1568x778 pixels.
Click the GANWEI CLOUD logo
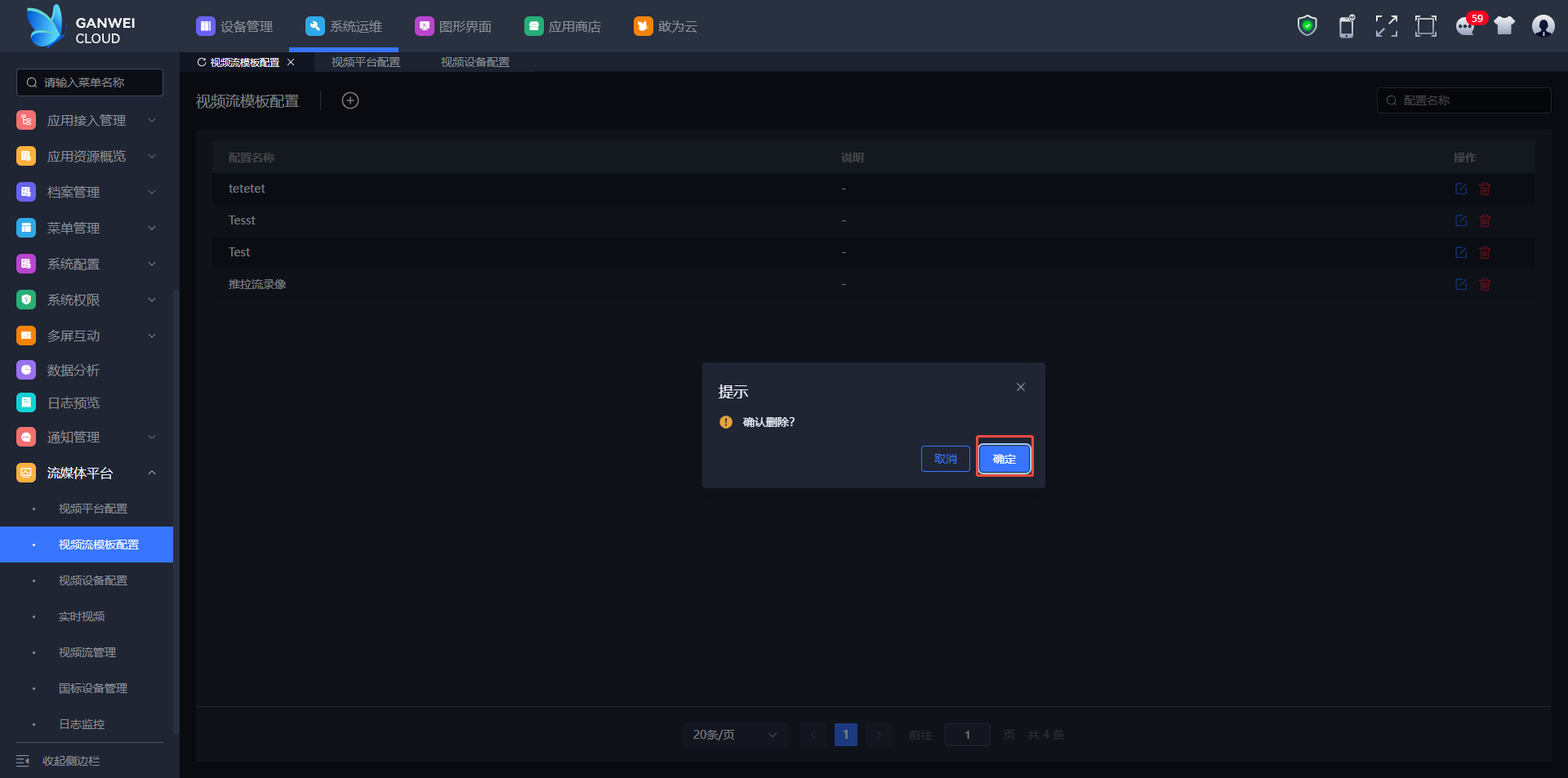click(x=80, y=27)
